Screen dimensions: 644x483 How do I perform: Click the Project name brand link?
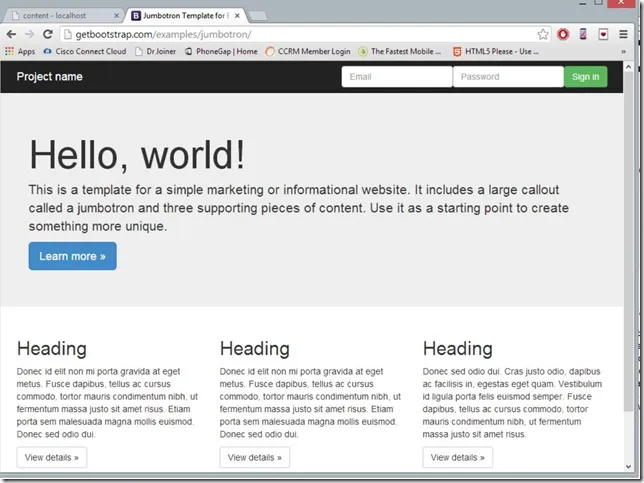pyautogui.click(x=50, y=77)
